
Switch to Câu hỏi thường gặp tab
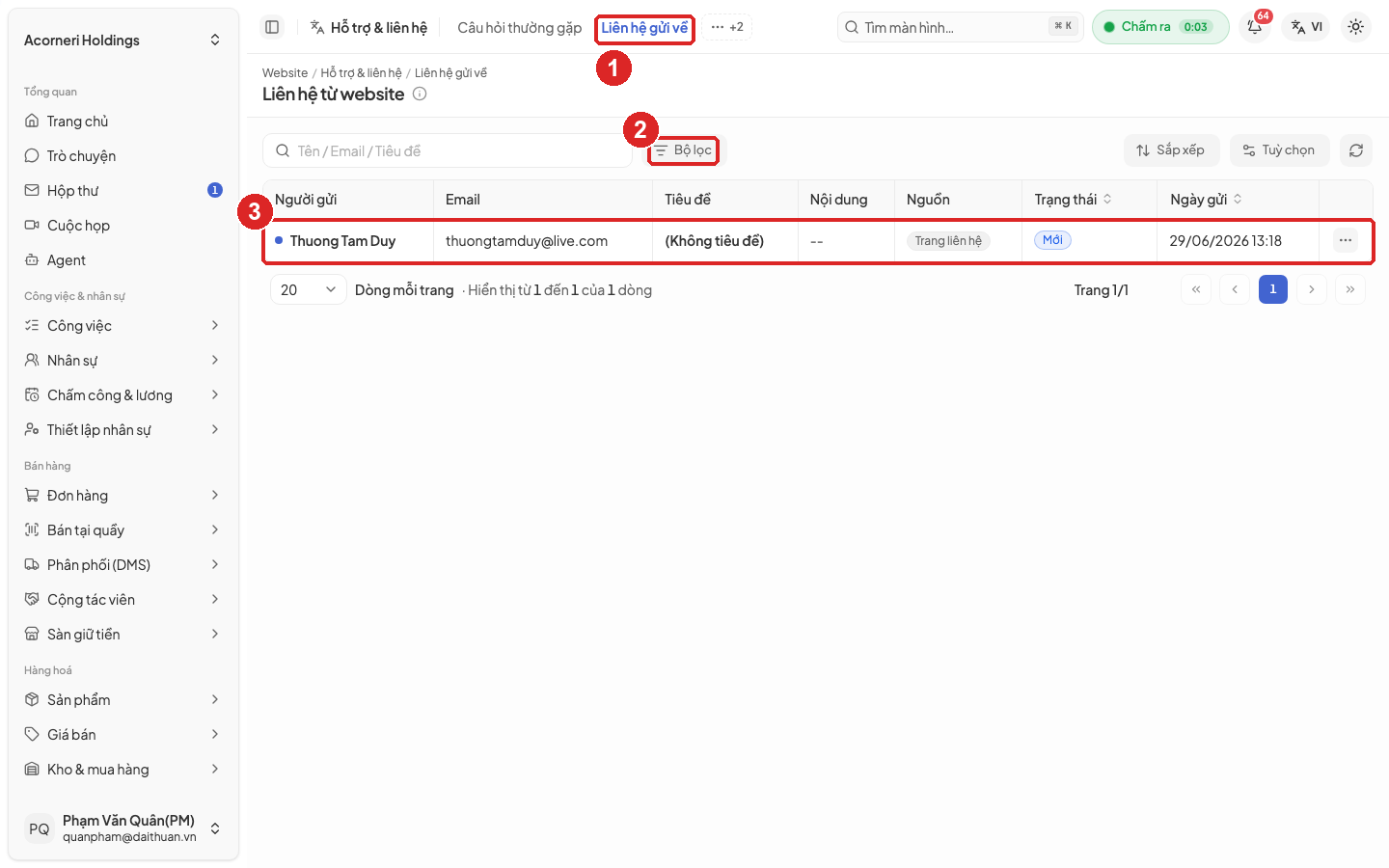(519, 28)
